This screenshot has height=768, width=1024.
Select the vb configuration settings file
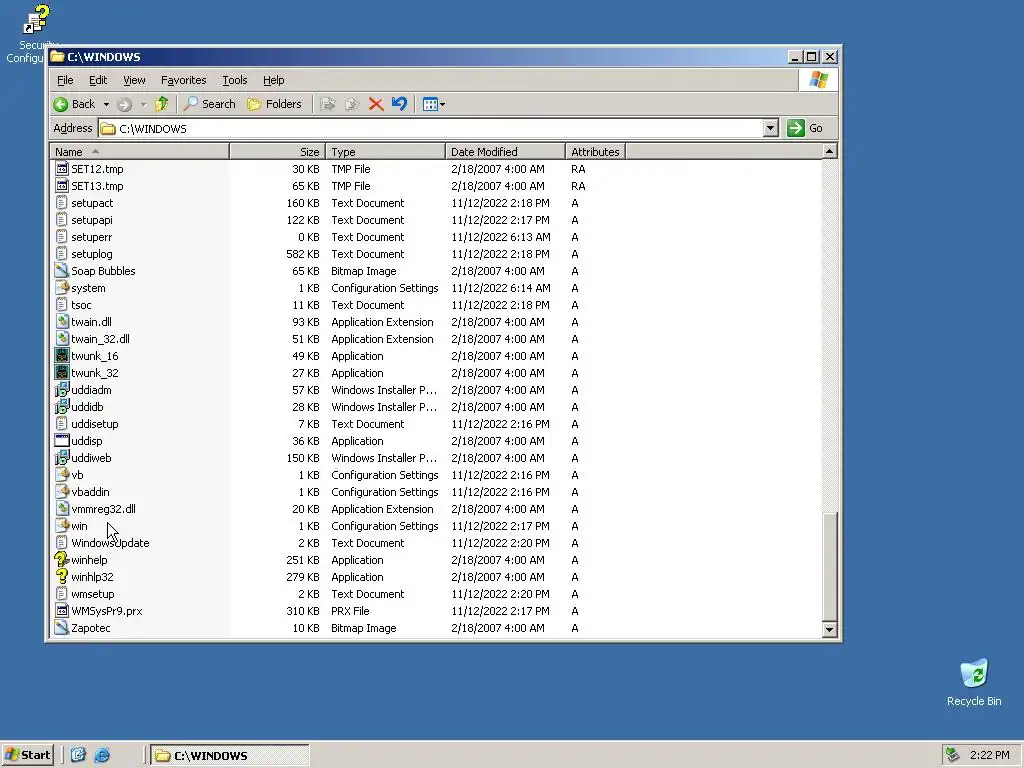(77, 475)
